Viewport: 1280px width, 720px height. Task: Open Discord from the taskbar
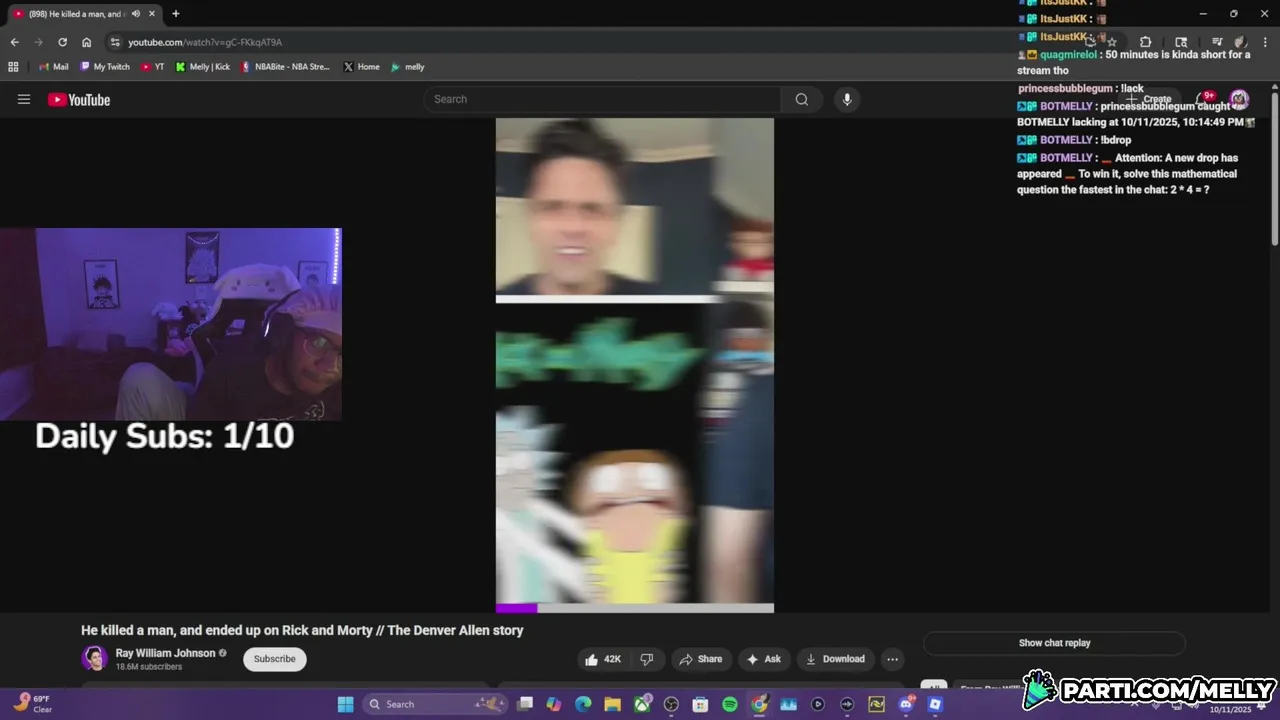pos(906,704)
